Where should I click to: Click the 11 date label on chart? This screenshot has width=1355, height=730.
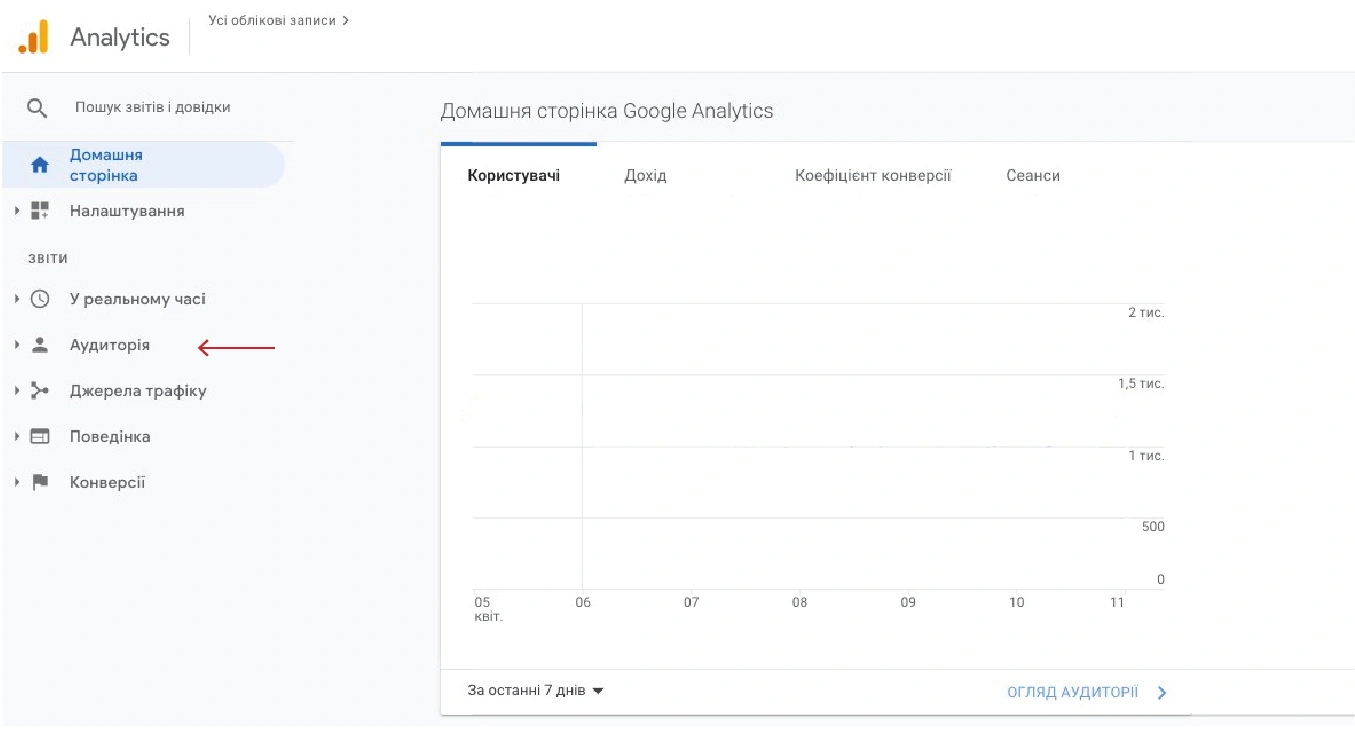click(1117, 603)
